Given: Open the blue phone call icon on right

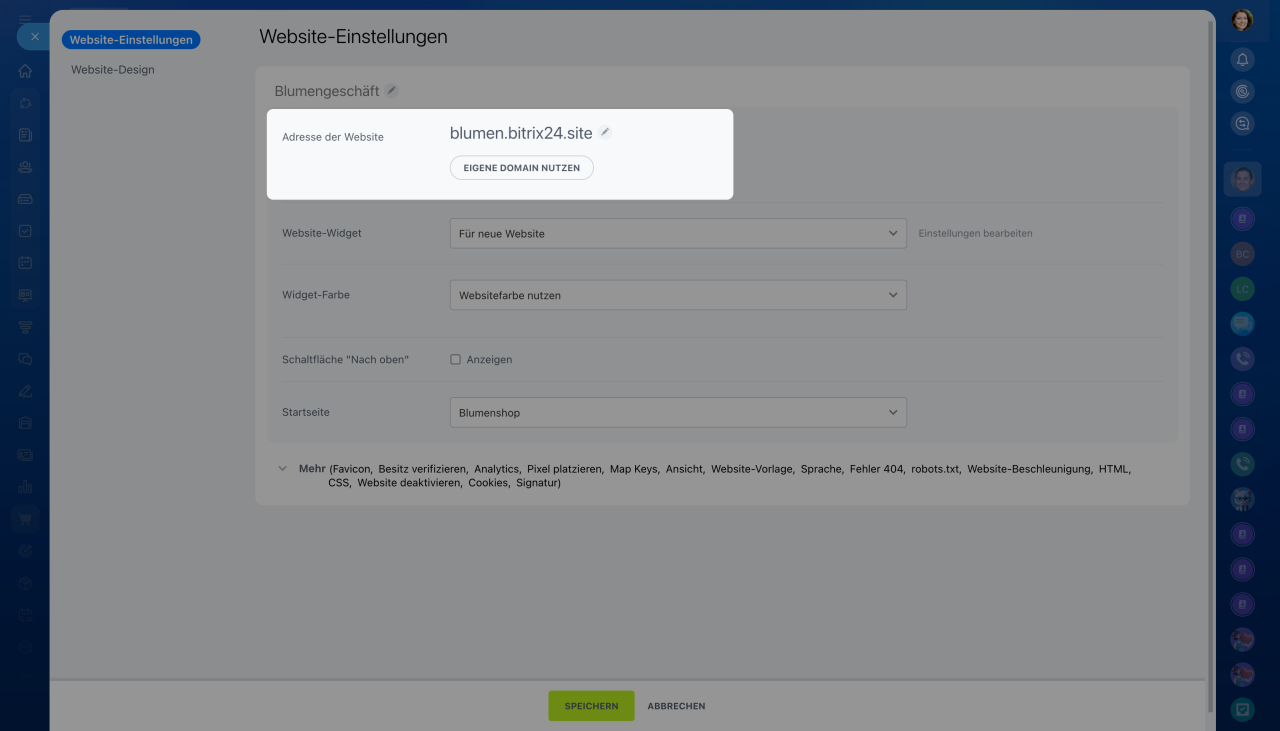Looking at the screenshot, I should pos(1242,359).
